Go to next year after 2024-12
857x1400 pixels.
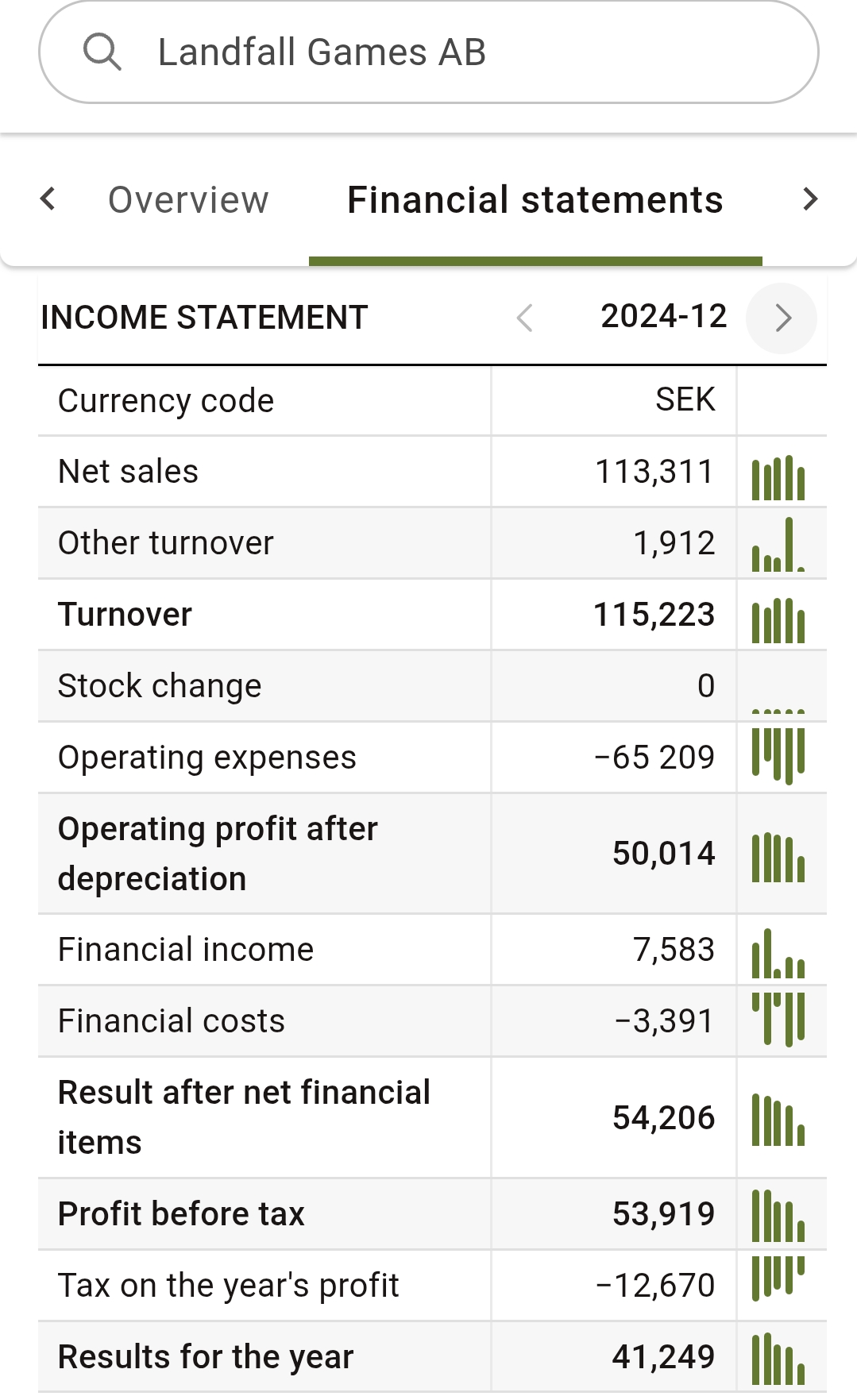tap(782, 318)
